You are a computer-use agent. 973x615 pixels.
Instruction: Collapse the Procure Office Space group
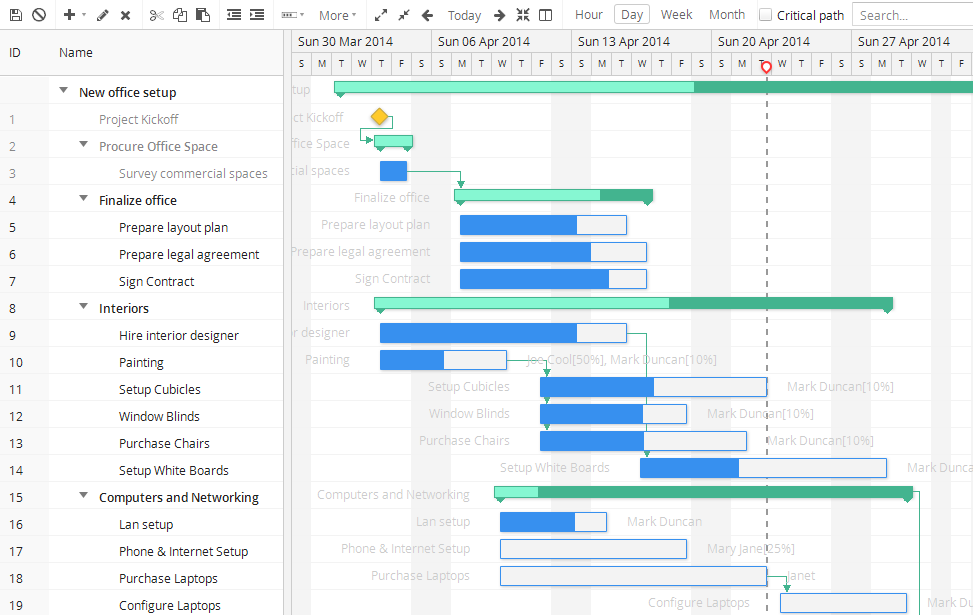point(84,145)
